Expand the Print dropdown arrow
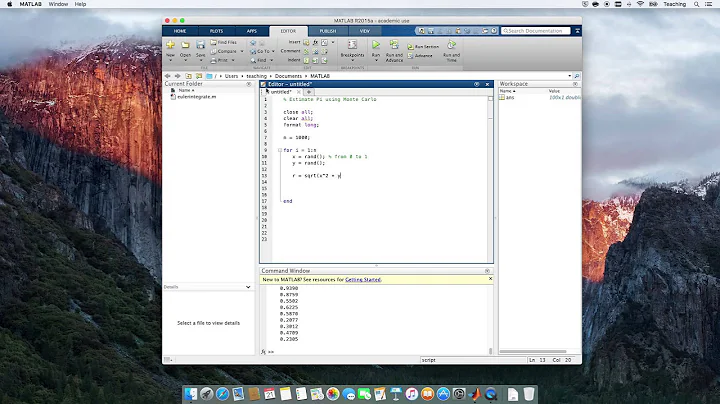The width and height of the screenshot is (720, 404). click(233, 60)
